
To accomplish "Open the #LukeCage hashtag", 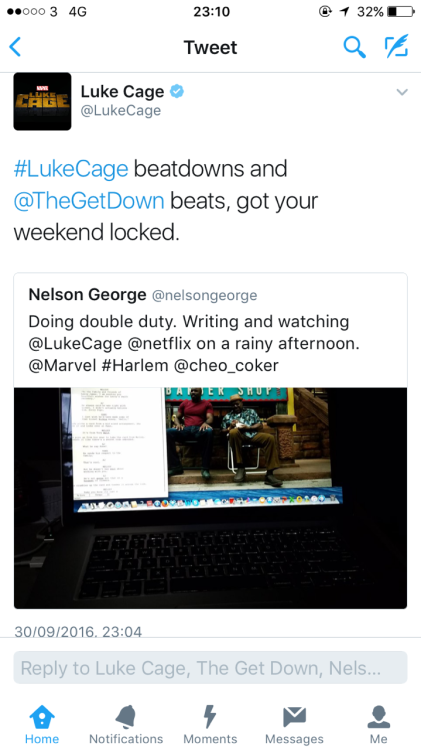I will (x=71, y=169).
